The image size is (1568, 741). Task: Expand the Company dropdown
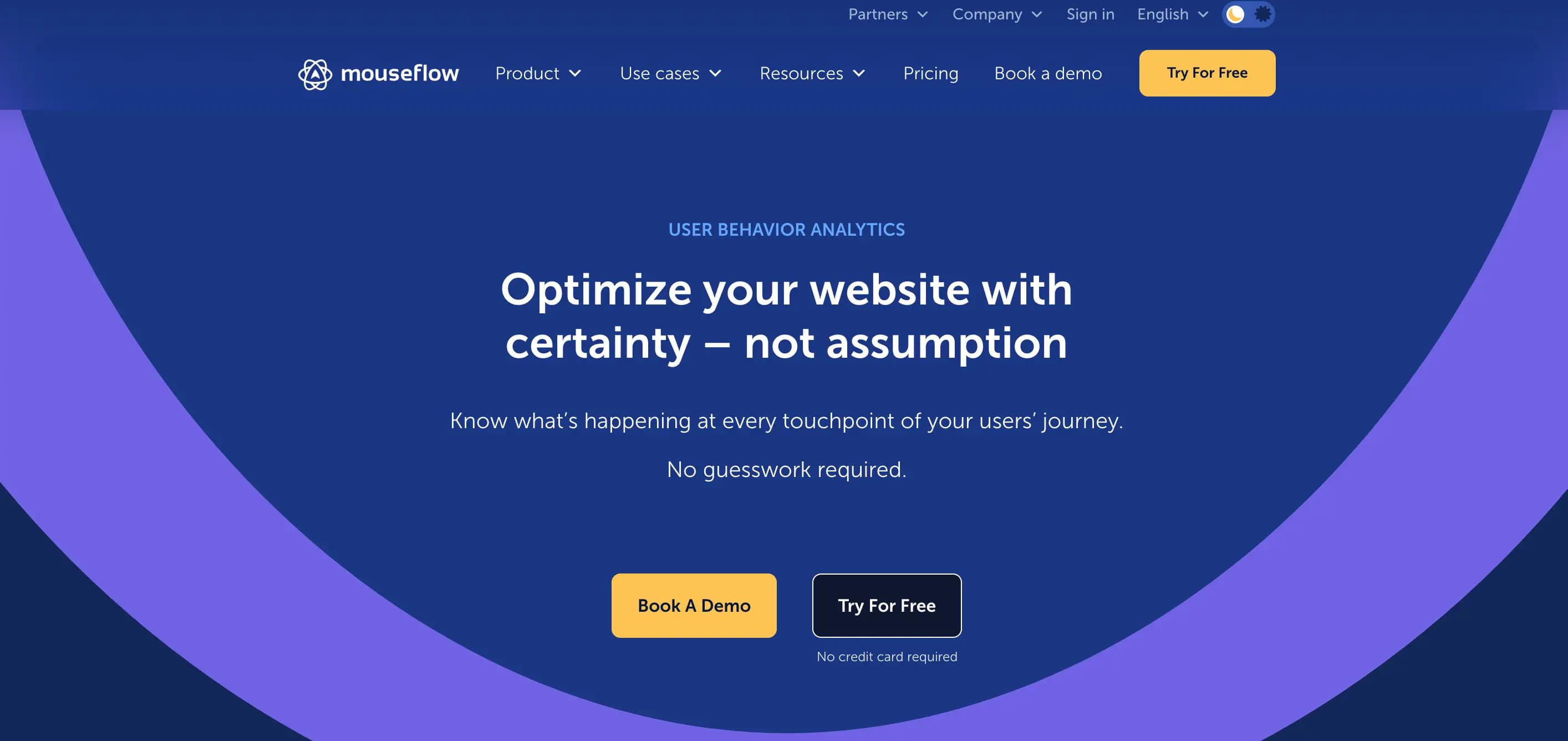point(996,14)
